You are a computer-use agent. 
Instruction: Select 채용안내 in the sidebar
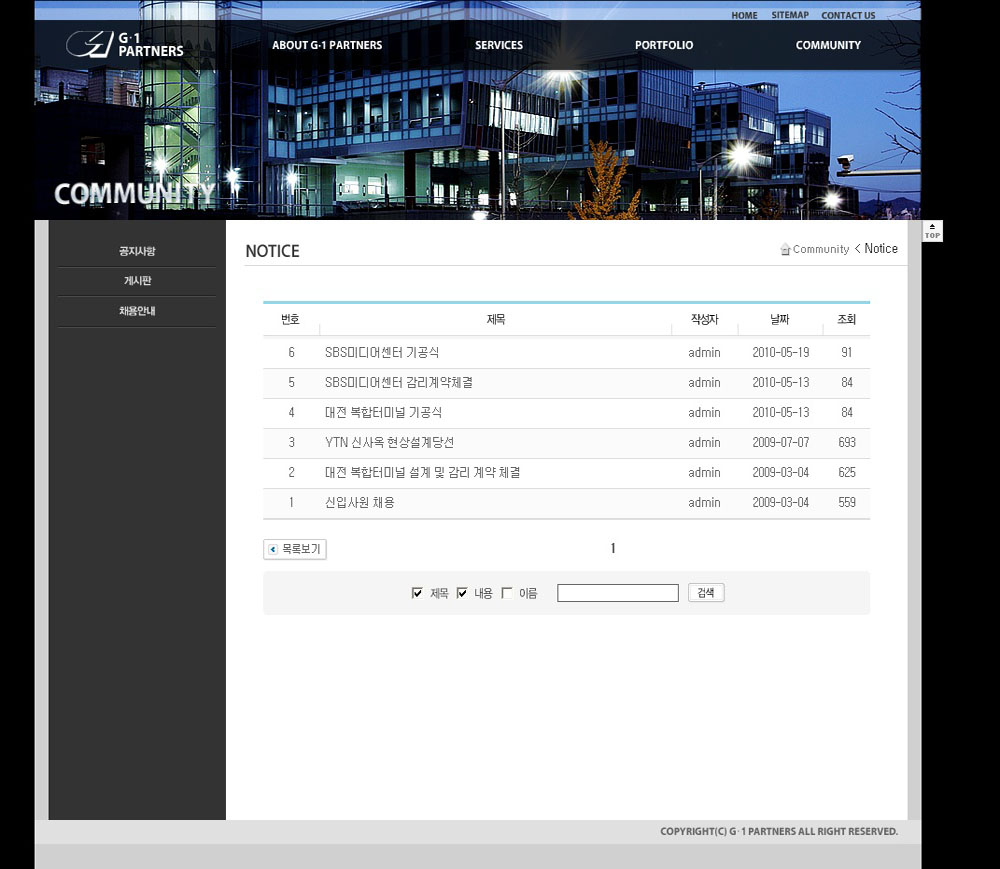click(137, 311)
